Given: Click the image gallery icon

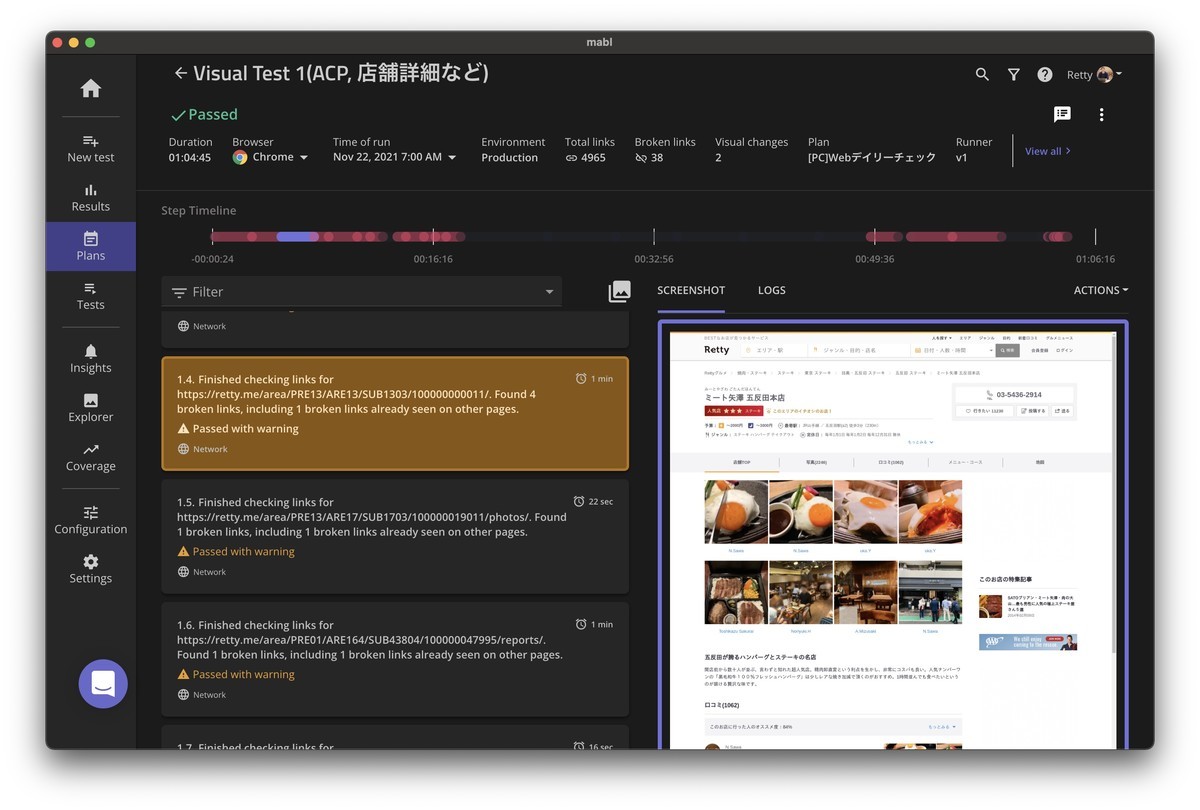Looking at the screenshot, I should point(620,291).
